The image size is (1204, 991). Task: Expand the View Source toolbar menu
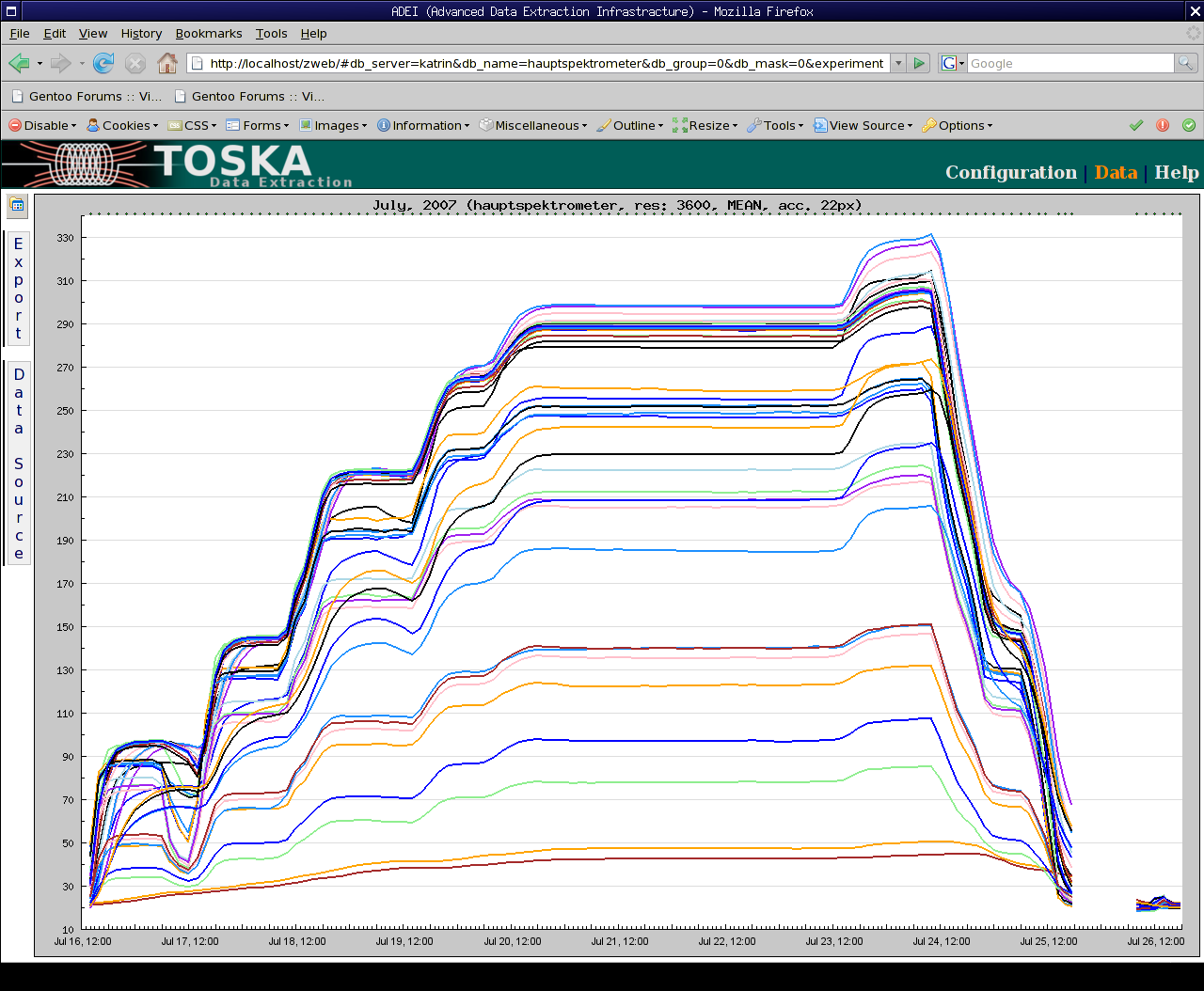(863, 125)
